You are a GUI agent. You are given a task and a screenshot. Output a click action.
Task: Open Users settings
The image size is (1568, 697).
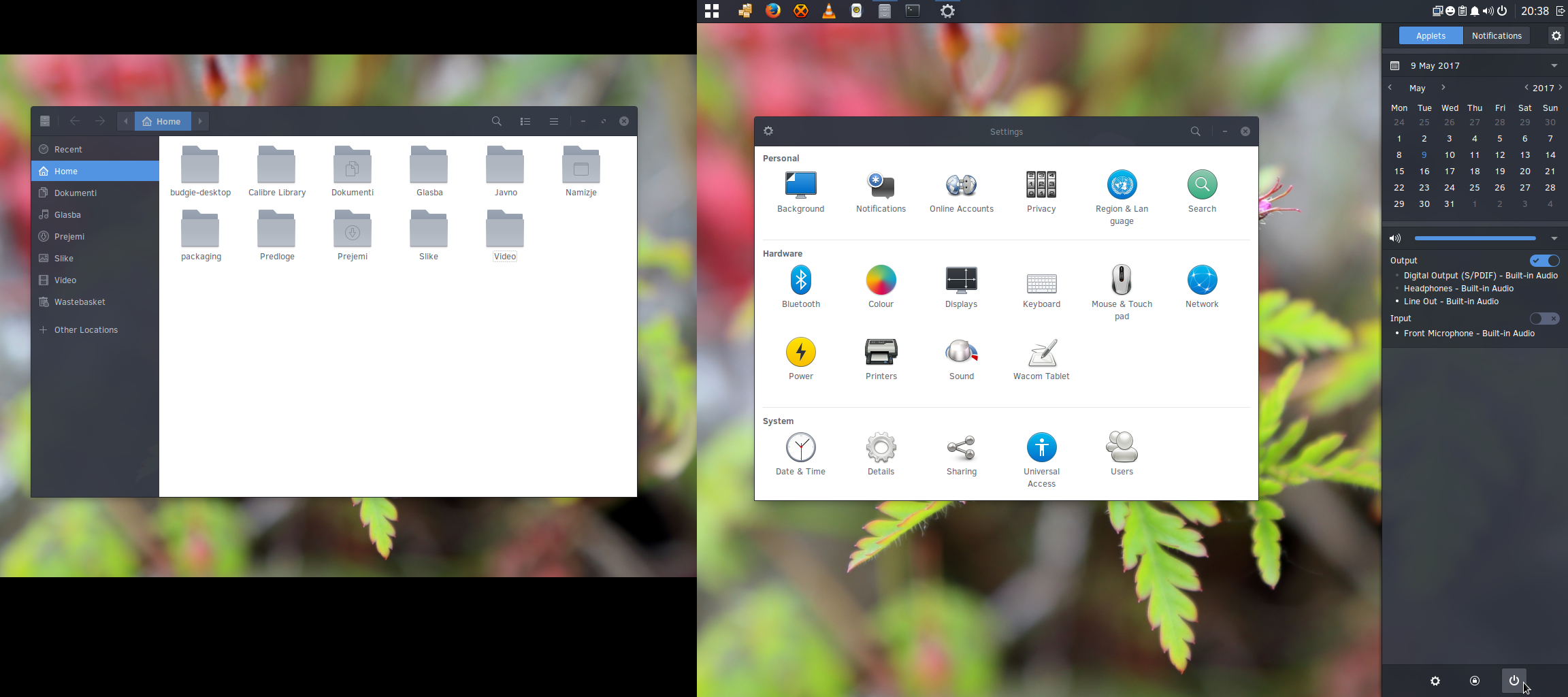[1122, 455]
